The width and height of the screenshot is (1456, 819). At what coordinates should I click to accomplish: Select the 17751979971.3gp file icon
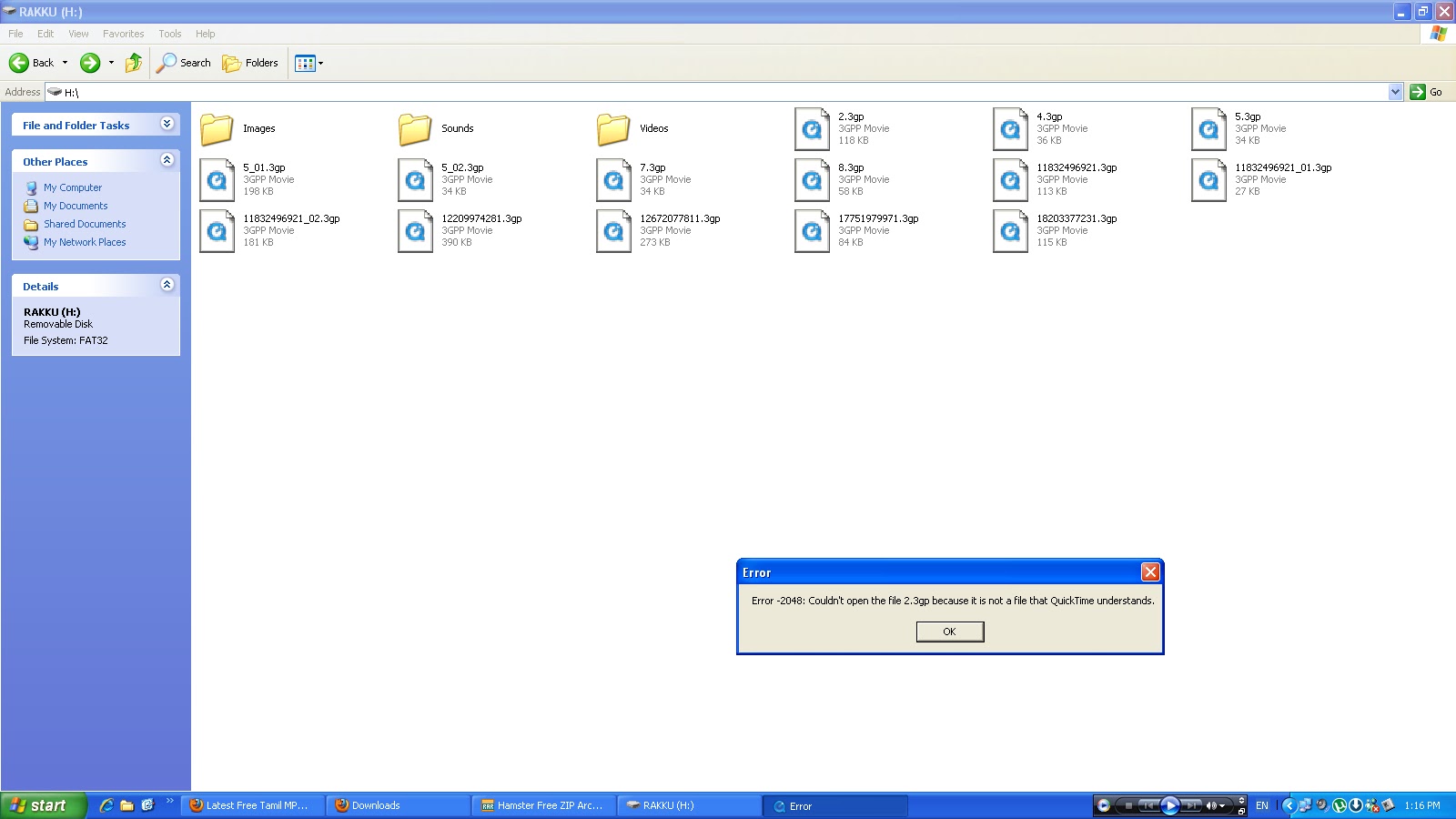point(812,231)
